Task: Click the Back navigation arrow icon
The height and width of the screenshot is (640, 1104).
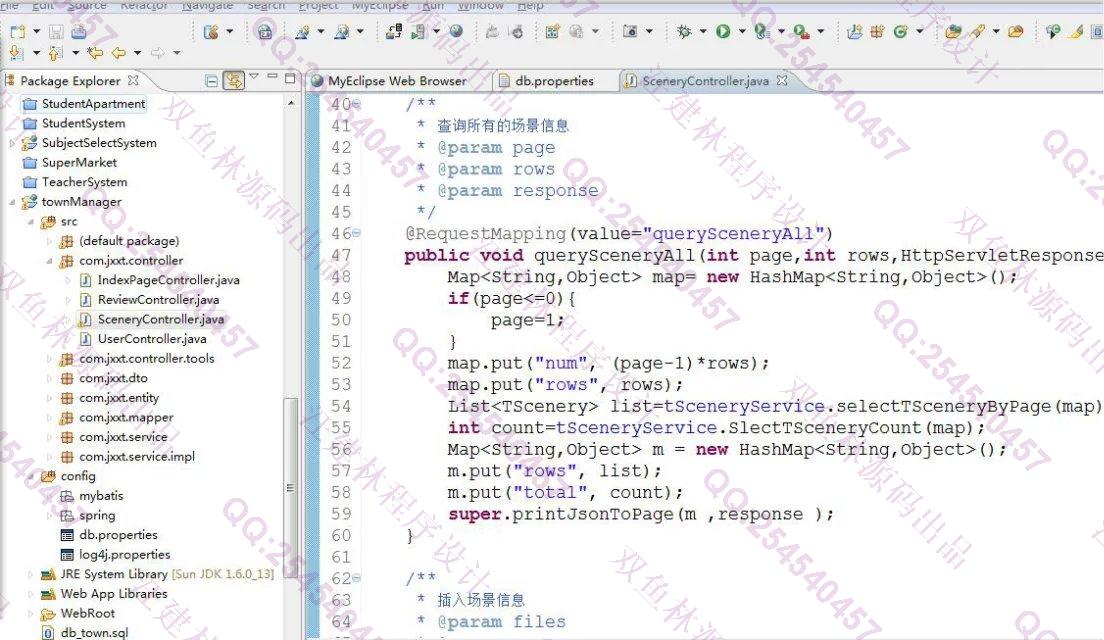Action: (118, 53)
